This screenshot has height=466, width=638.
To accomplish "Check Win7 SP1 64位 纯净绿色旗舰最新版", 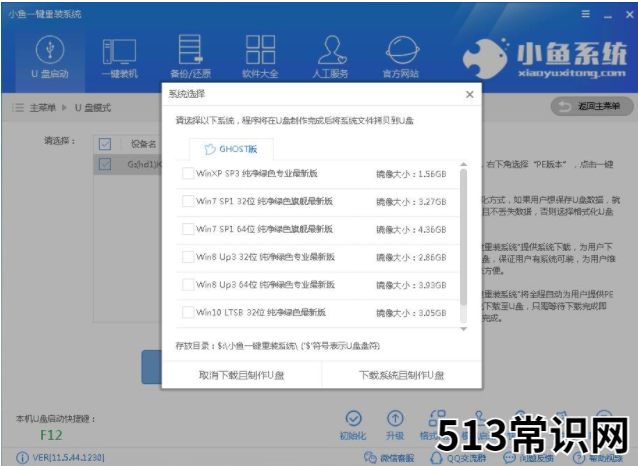I will 188,229.
